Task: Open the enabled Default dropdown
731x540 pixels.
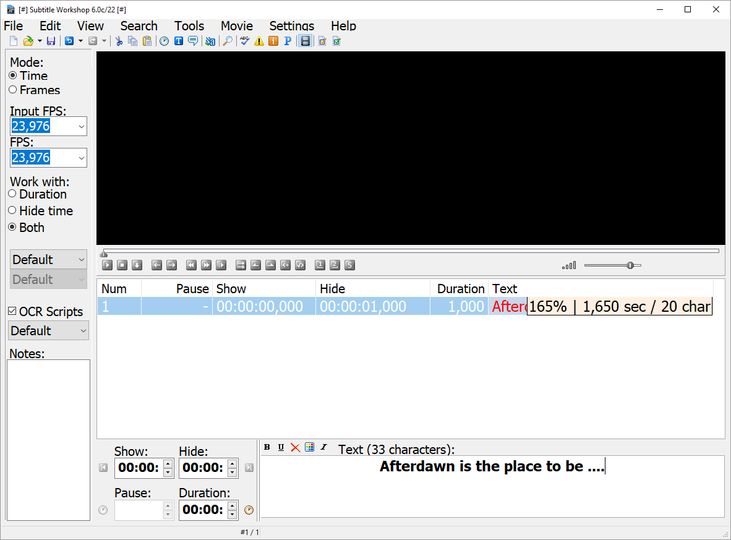Action: click(x=48, y=259)
